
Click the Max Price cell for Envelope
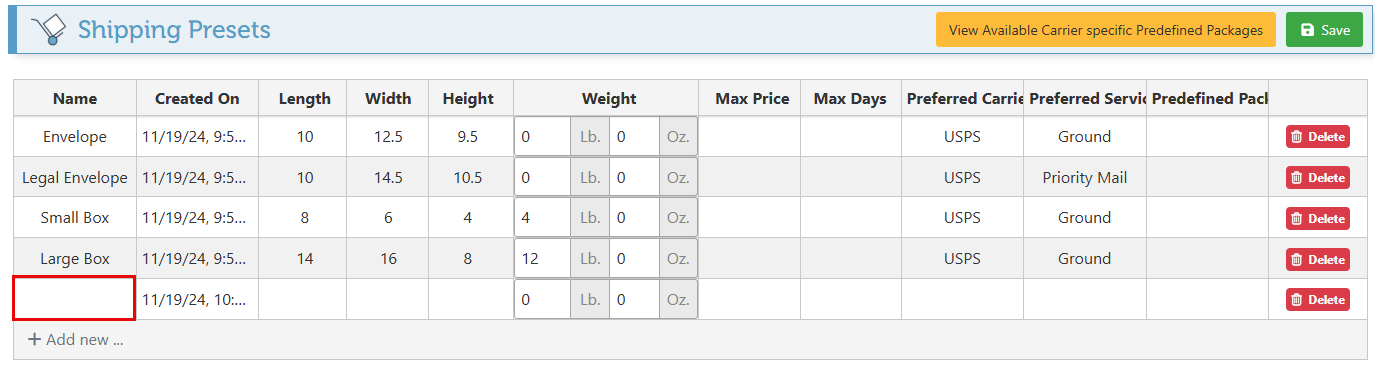point(752,136)
